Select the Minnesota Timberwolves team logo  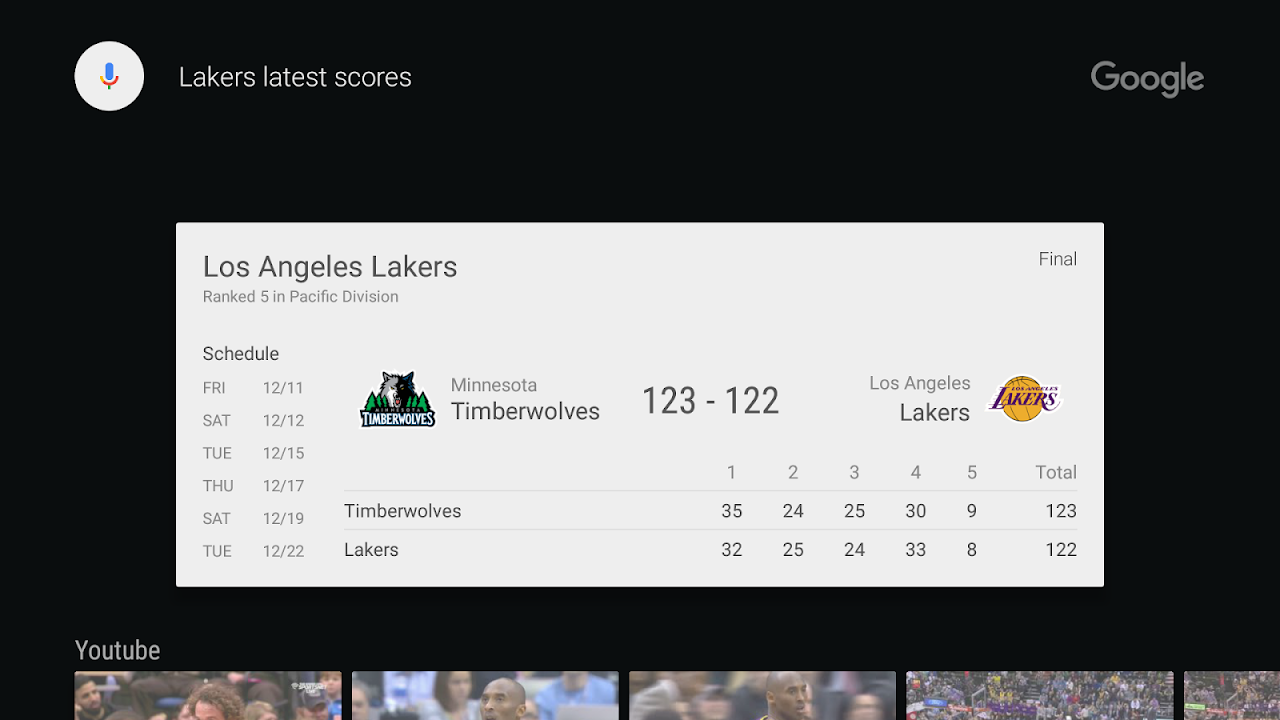coord(397,398)
